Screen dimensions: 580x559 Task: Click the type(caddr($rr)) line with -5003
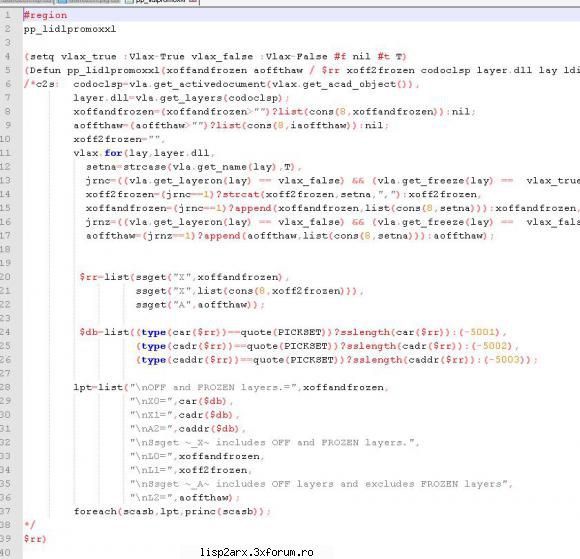point(337,360)
